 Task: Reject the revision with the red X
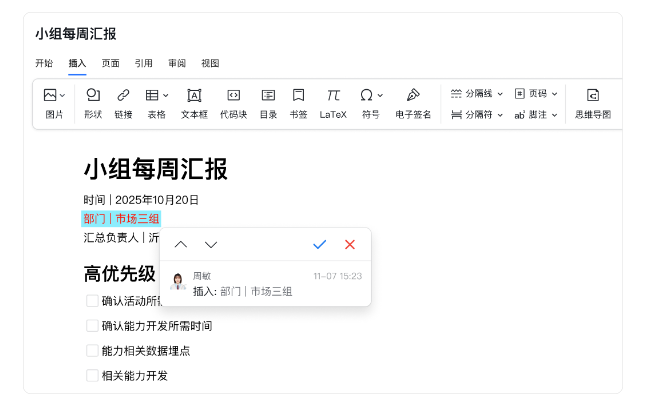(350, 244)
